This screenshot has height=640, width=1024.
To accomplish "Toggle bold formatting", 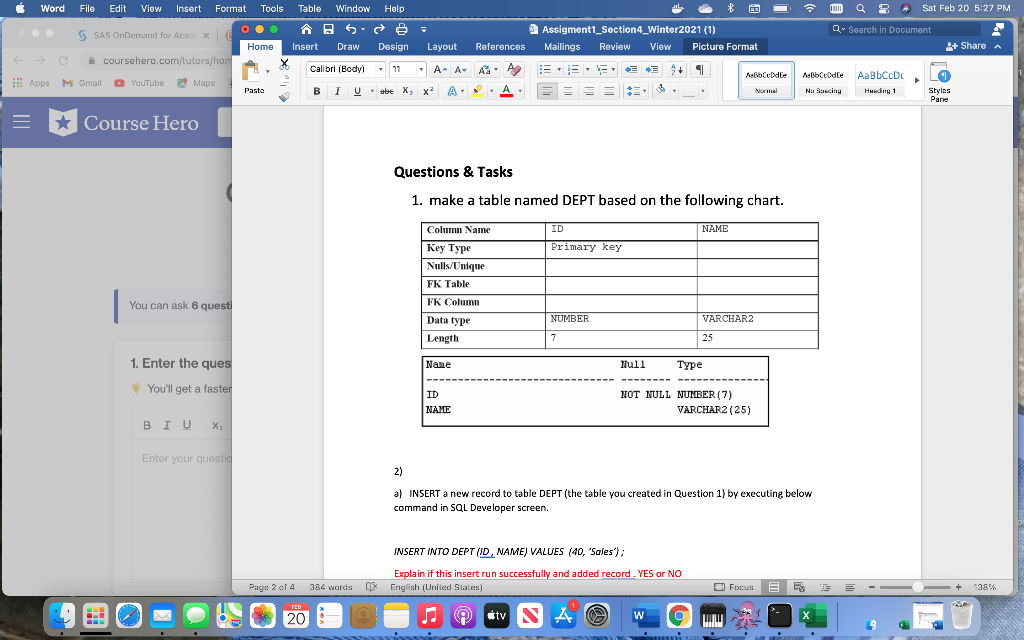I will (316, 90).
